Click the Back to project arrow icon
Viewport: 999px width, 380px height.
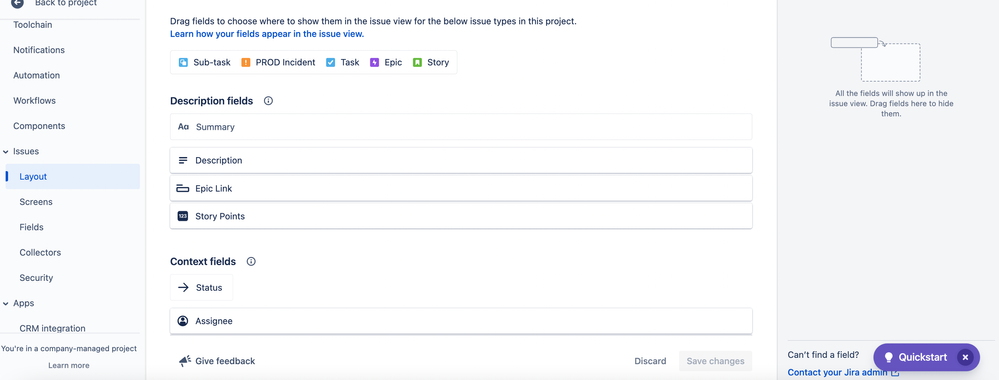17,3
